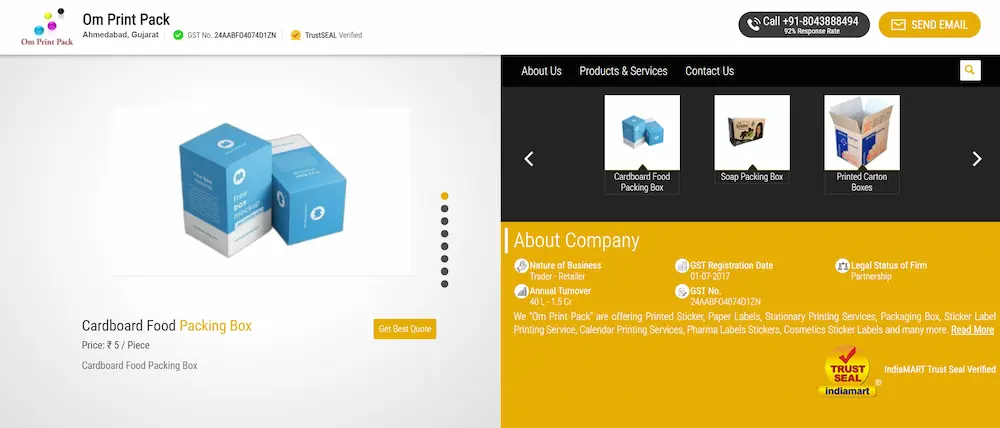
Task: Show next products with right arrow
Action: click(976, 159)
